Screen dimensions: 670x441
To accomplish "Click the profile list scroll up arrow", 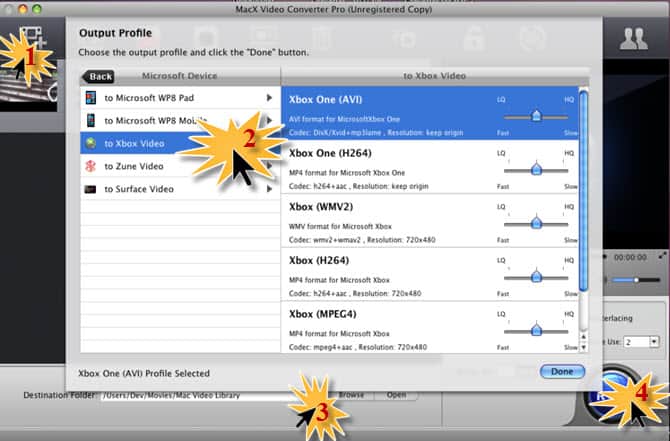I will 584,337.
